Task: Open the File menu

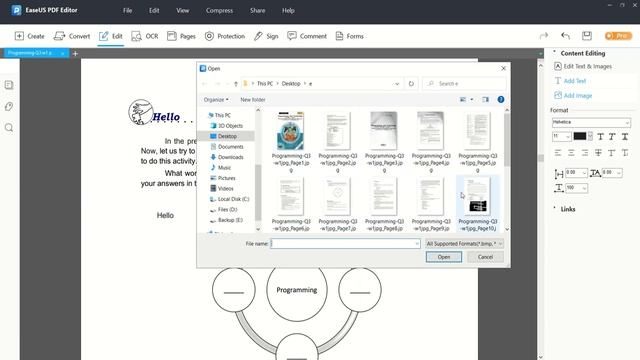Action: pyautogui.click(x=128, y=11)
